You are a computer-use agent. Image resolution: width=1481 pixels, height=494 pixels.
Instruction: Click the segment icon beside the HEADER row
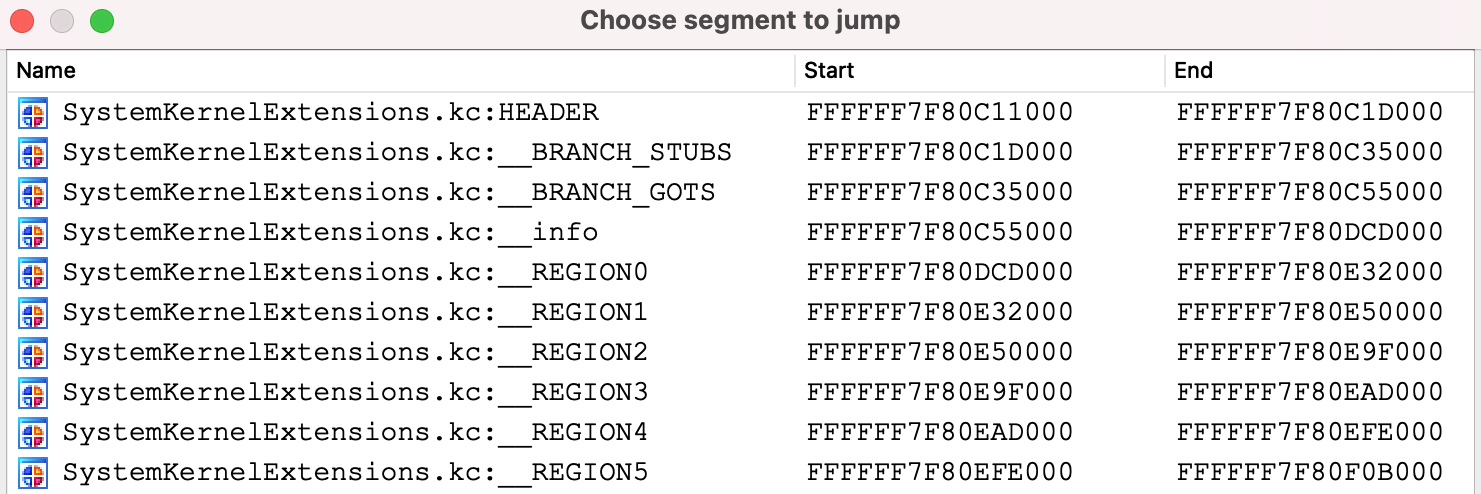tap(33, 113)
